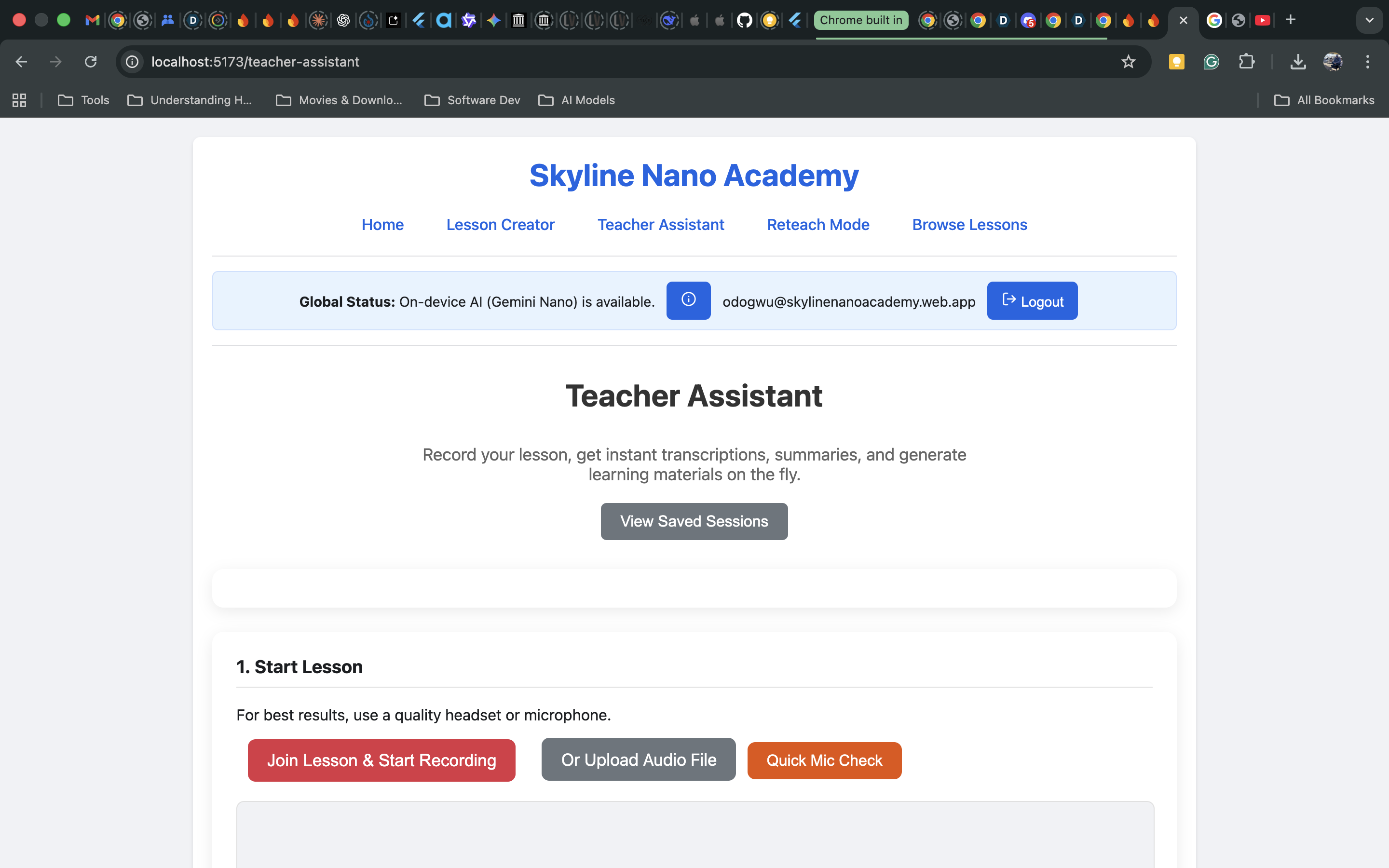
Task: Open the Chrome extensions puzzle icon
Action: 1246,62
